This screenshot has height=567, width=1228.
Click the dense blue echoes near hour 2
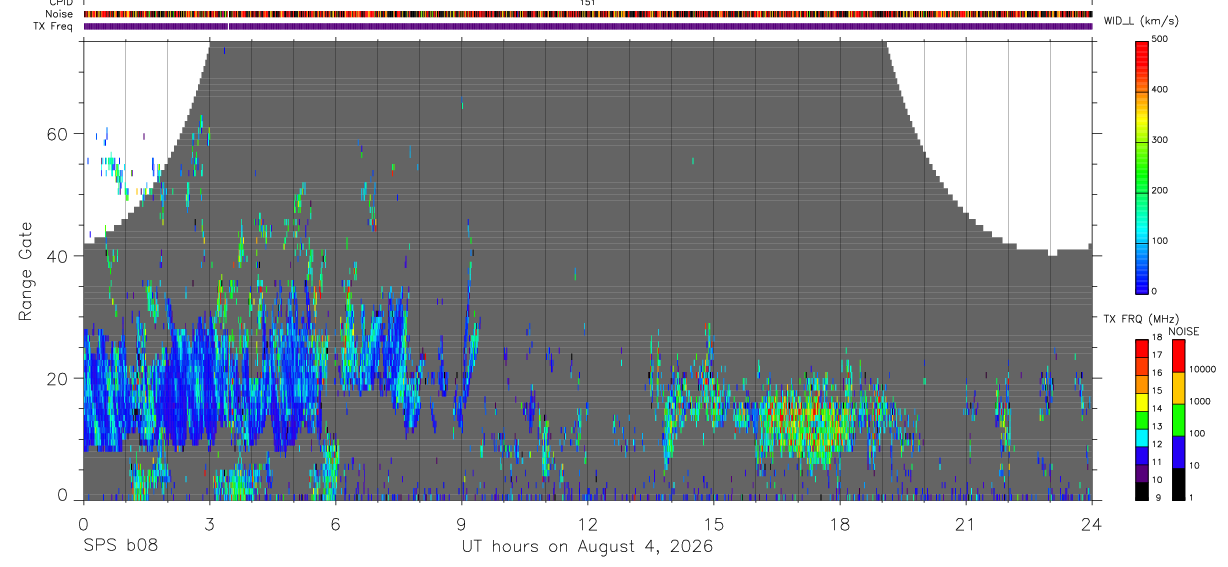point(170,385)
